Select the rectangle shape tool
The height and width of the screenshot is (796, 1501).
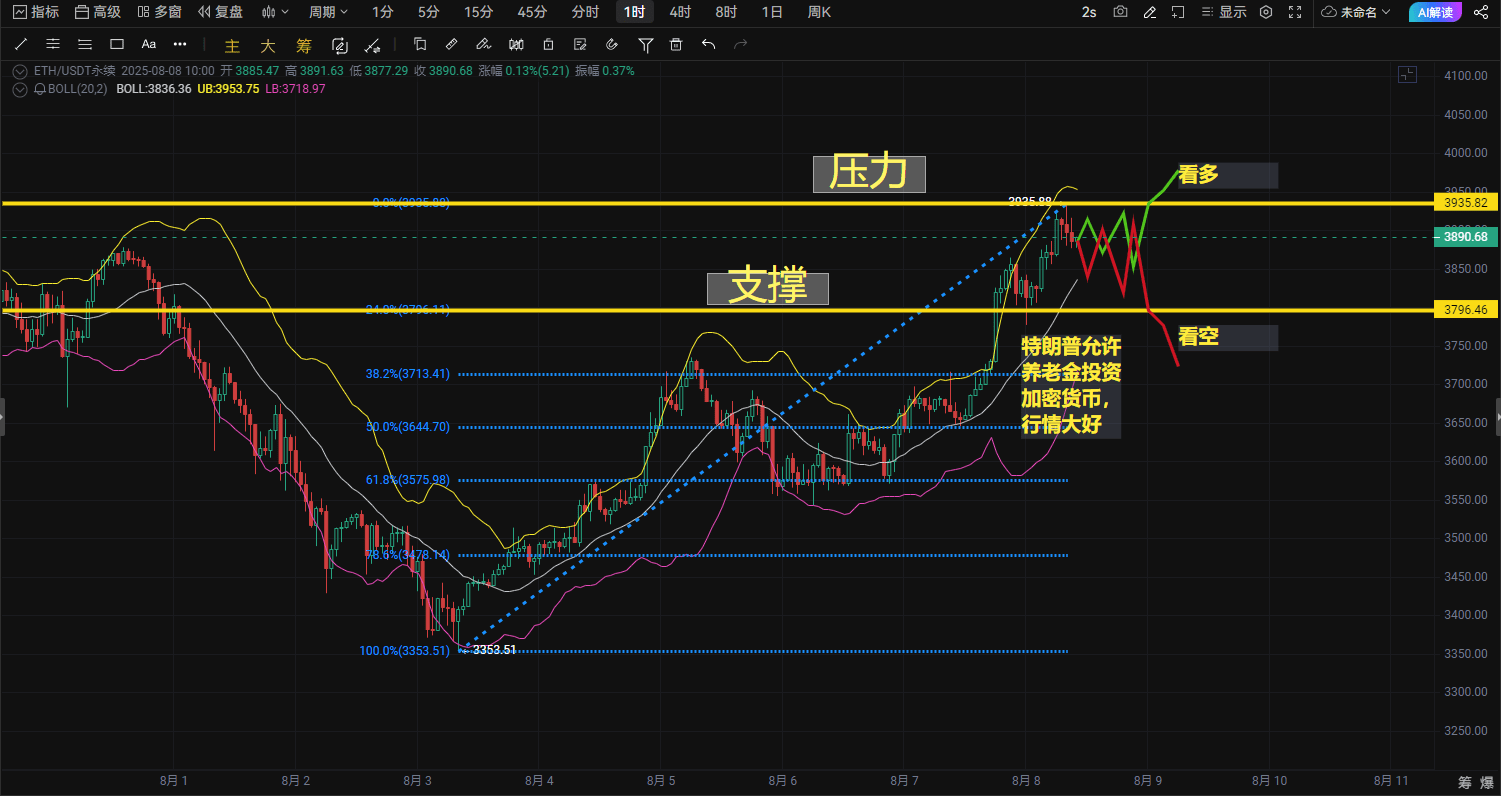(x=117, y=44)
